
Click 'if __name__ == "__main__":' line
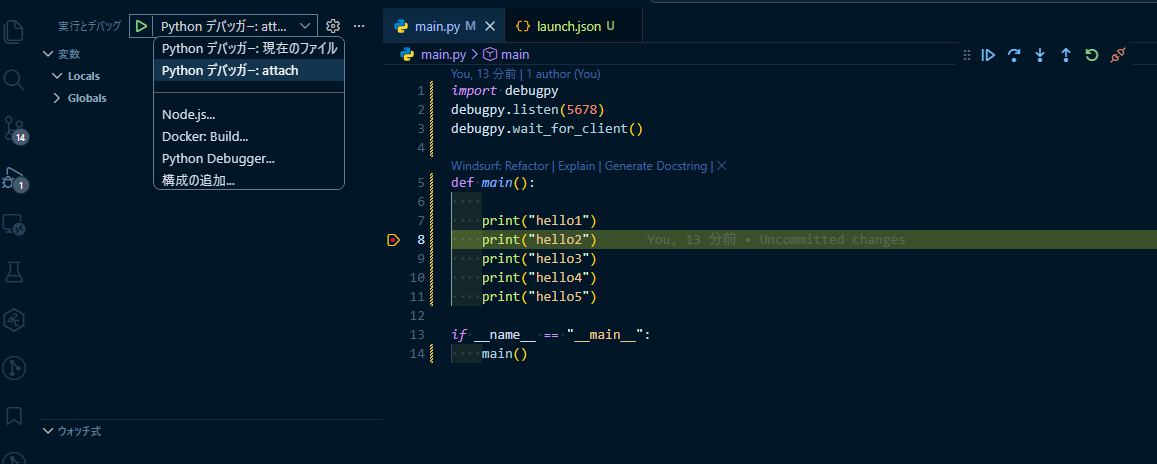tap(550, 336)
